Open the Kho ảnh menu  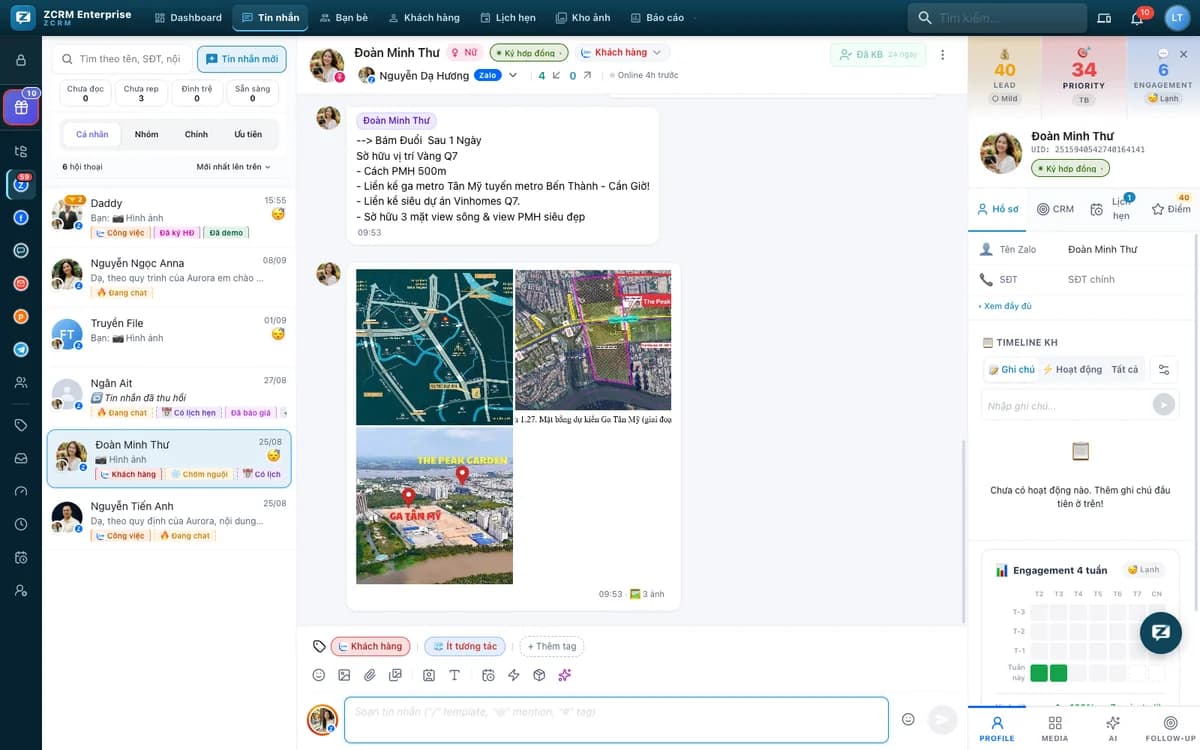coord(583,18)
